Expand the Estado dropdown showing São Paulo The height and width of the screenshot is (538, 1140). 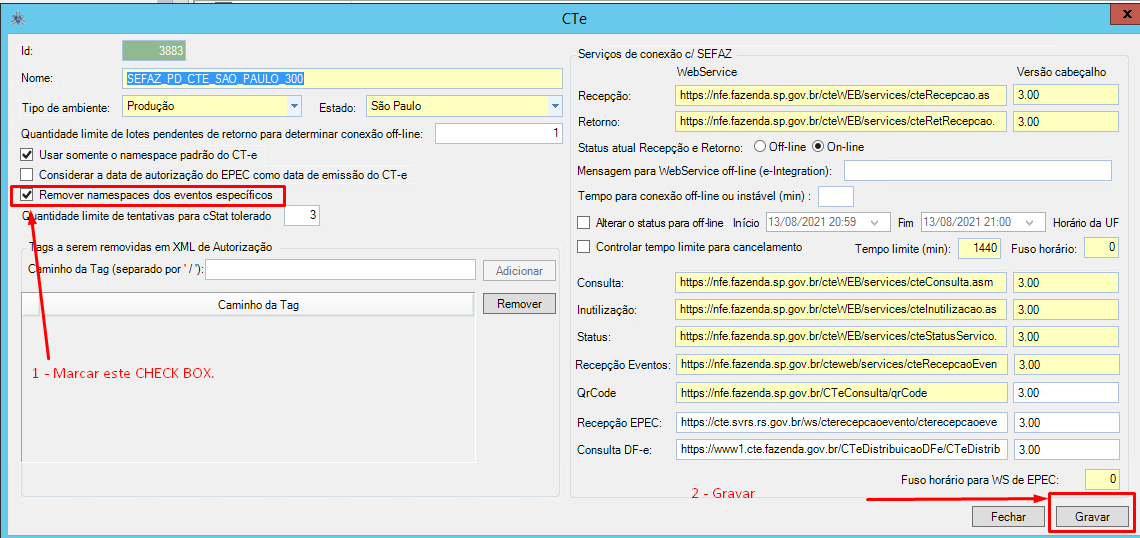pos(554,105)
